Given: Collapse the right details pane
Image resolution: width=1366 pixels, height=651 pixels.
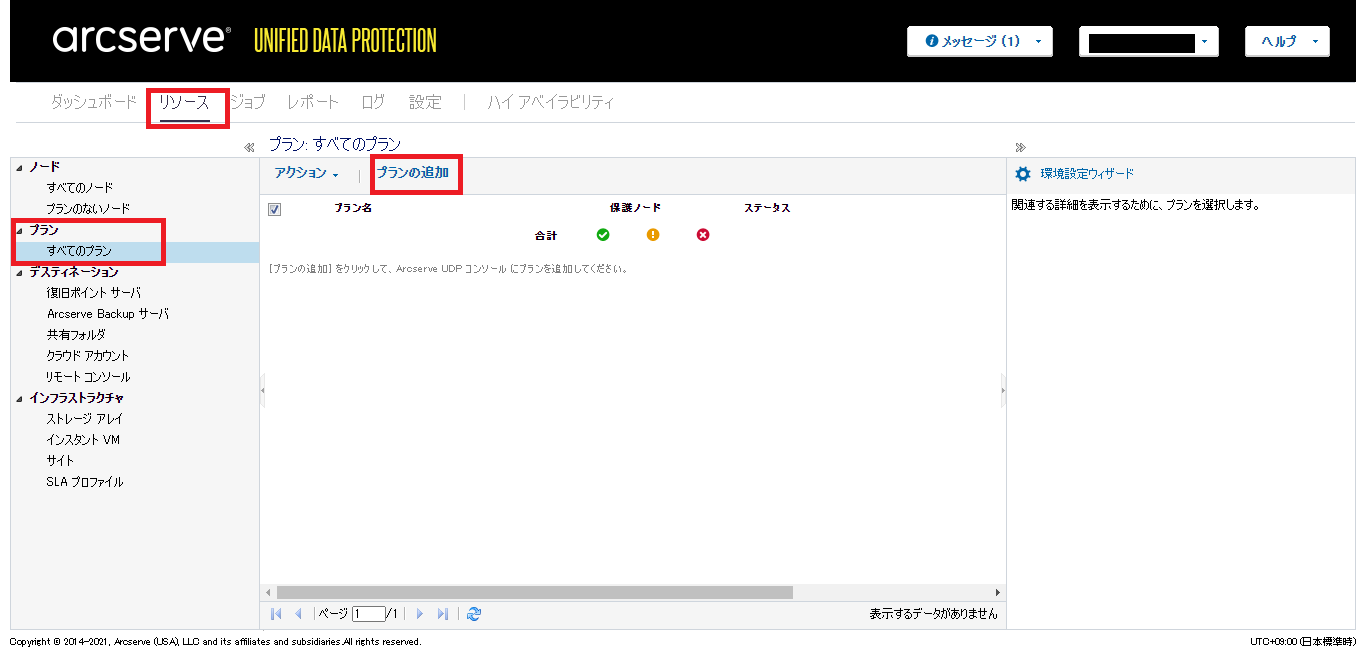Looking at the screenshot, I should tap(1020, 147).
